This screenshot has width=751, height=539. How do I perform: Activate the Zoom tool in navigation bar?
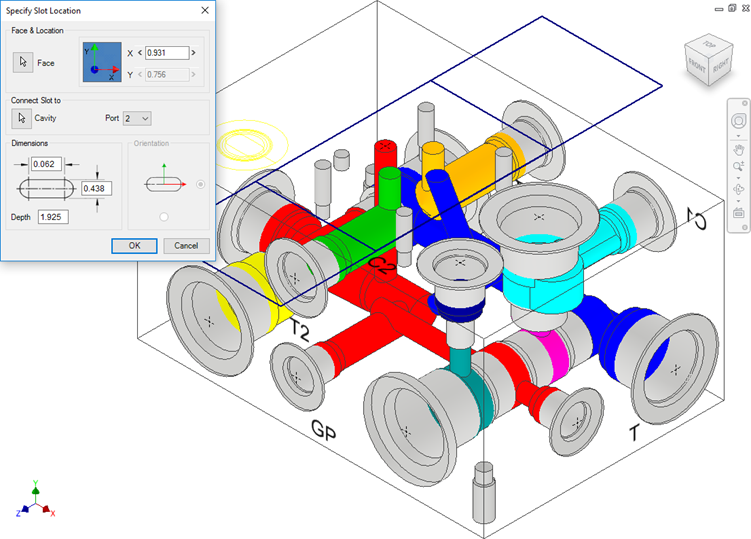coord(739,166)
